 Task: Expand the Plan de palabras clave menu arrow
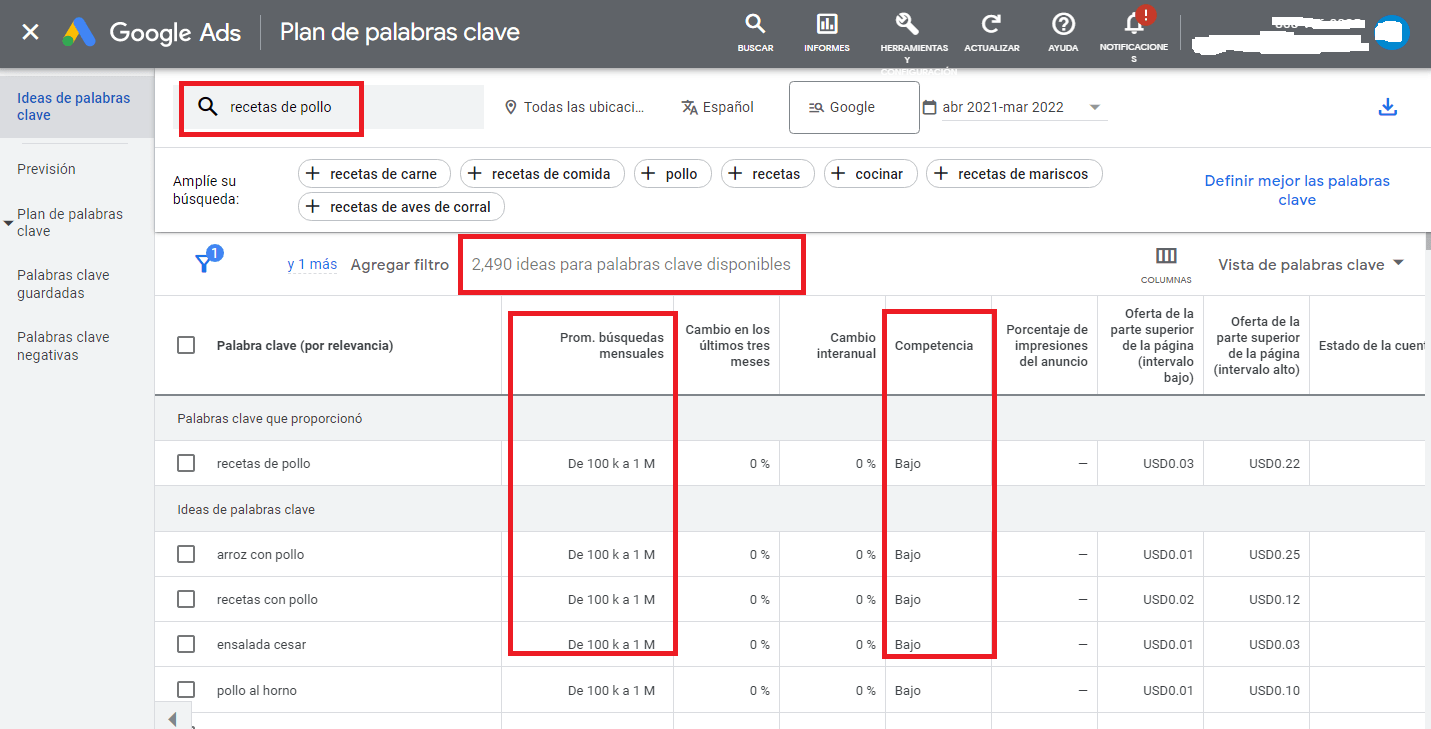pos(9,222)
